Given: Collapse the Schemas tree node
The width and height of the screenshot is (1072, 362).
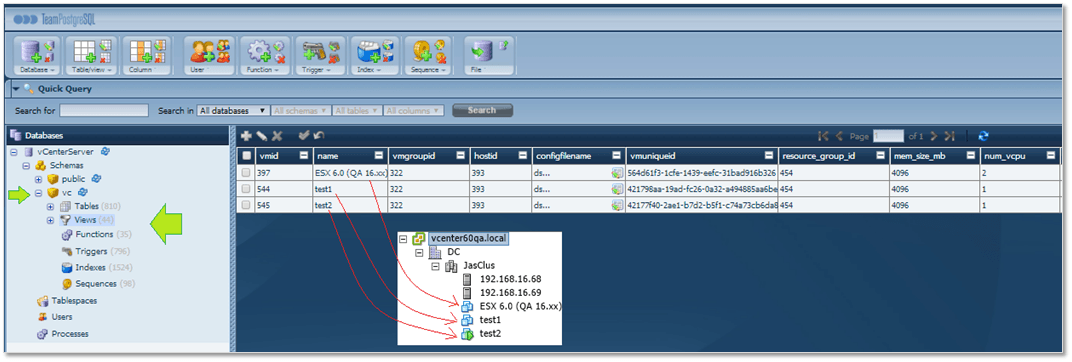Looking at the screenshot, I should [26, 165].
